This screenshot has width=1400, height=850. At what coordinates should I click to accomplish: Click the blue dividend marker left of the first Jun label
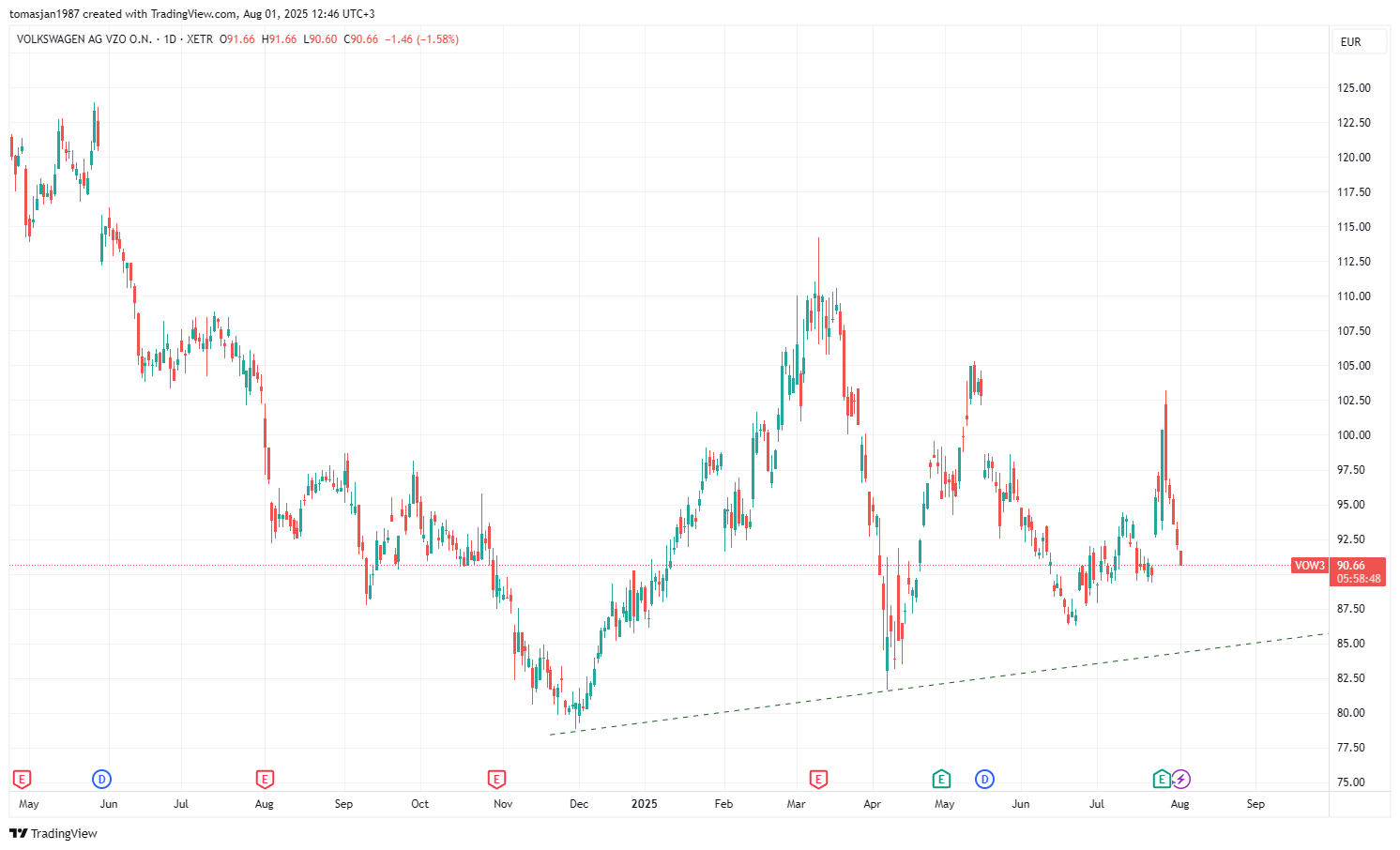101,779
